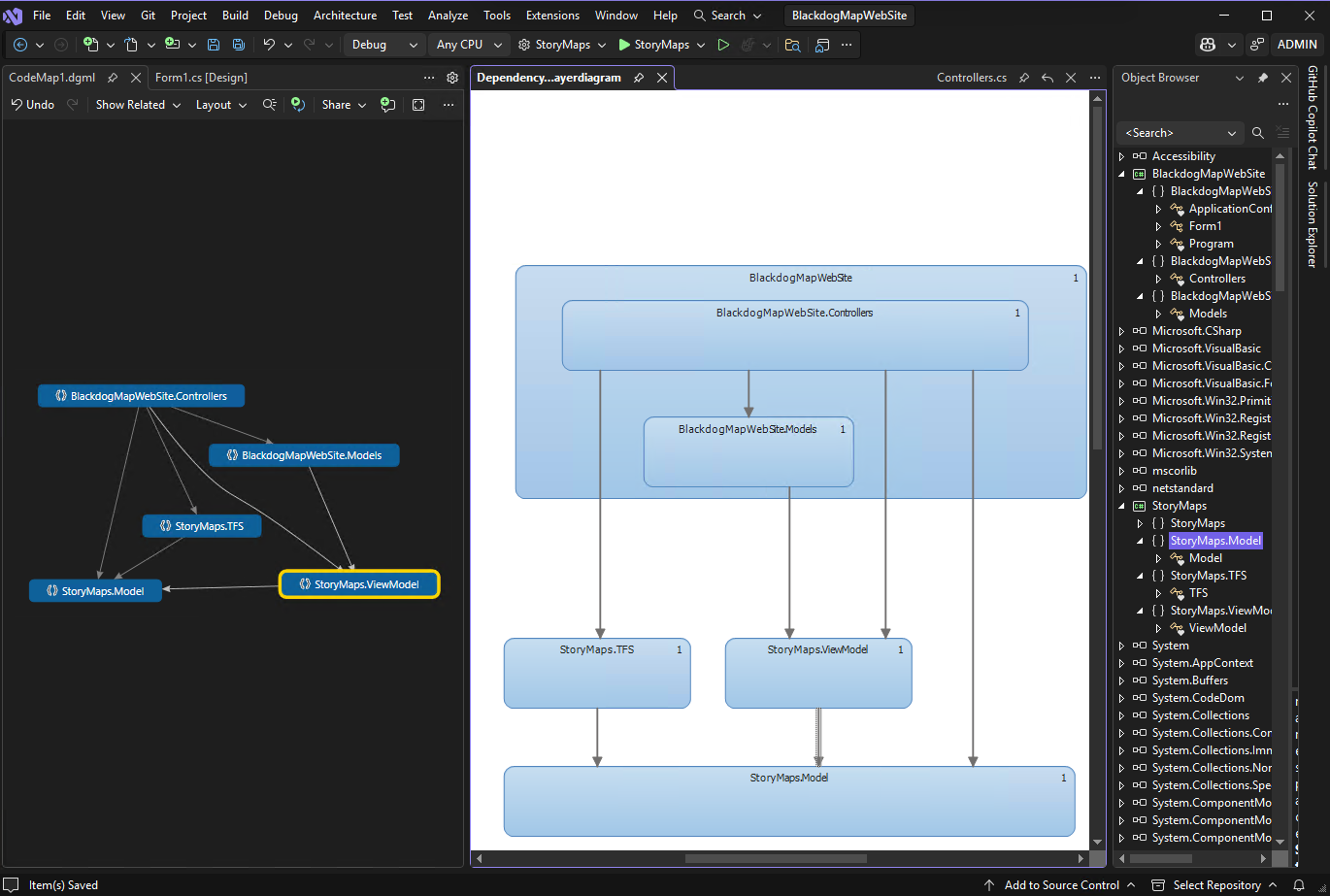The width and height of the screenshot is (1330, 896).
Task: Click the Undo button in code map toolbar
Action: [x=32, y=105]
